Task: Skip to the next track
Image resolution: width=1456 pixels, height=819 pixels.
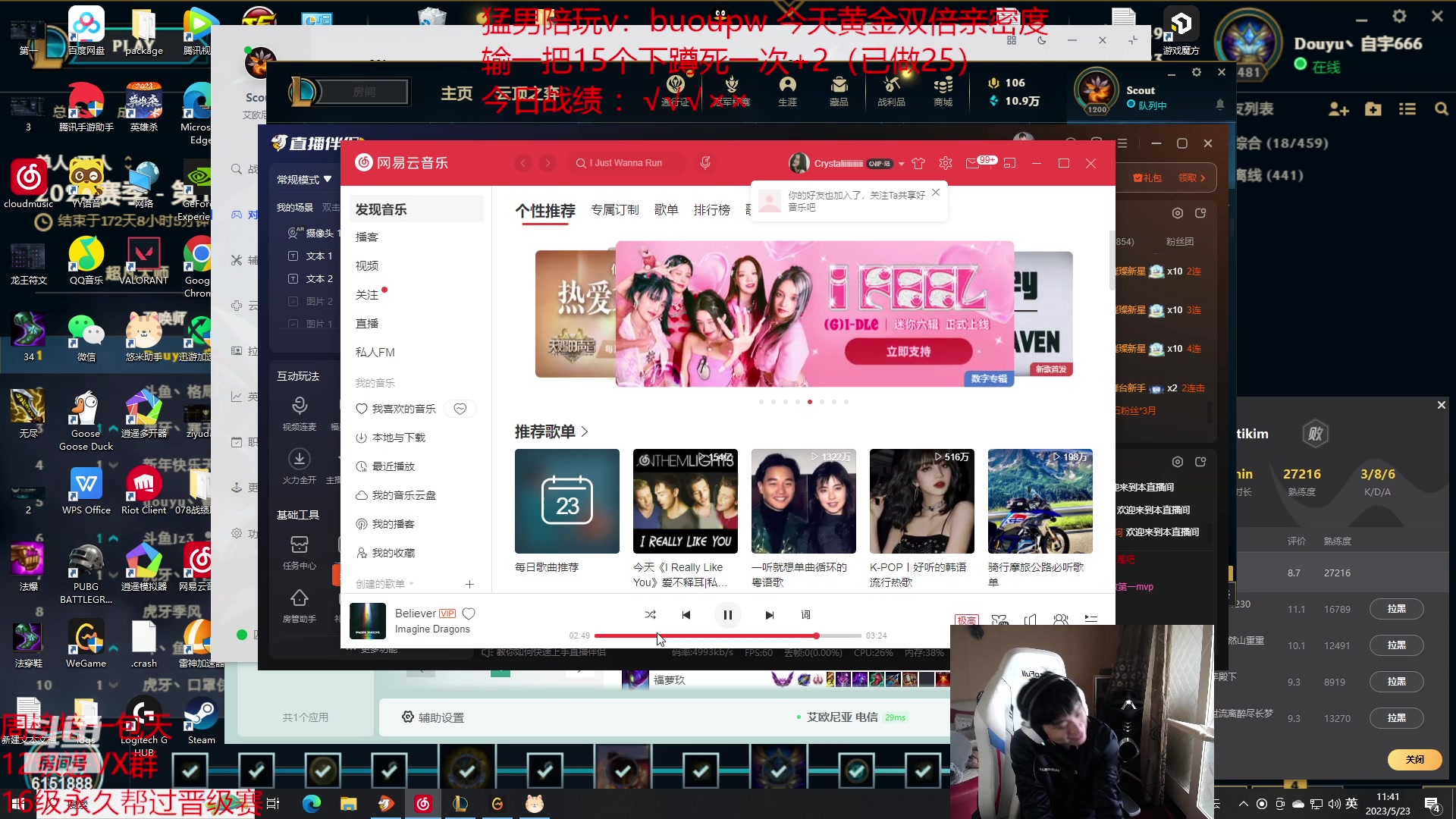Action: [769, 615]
